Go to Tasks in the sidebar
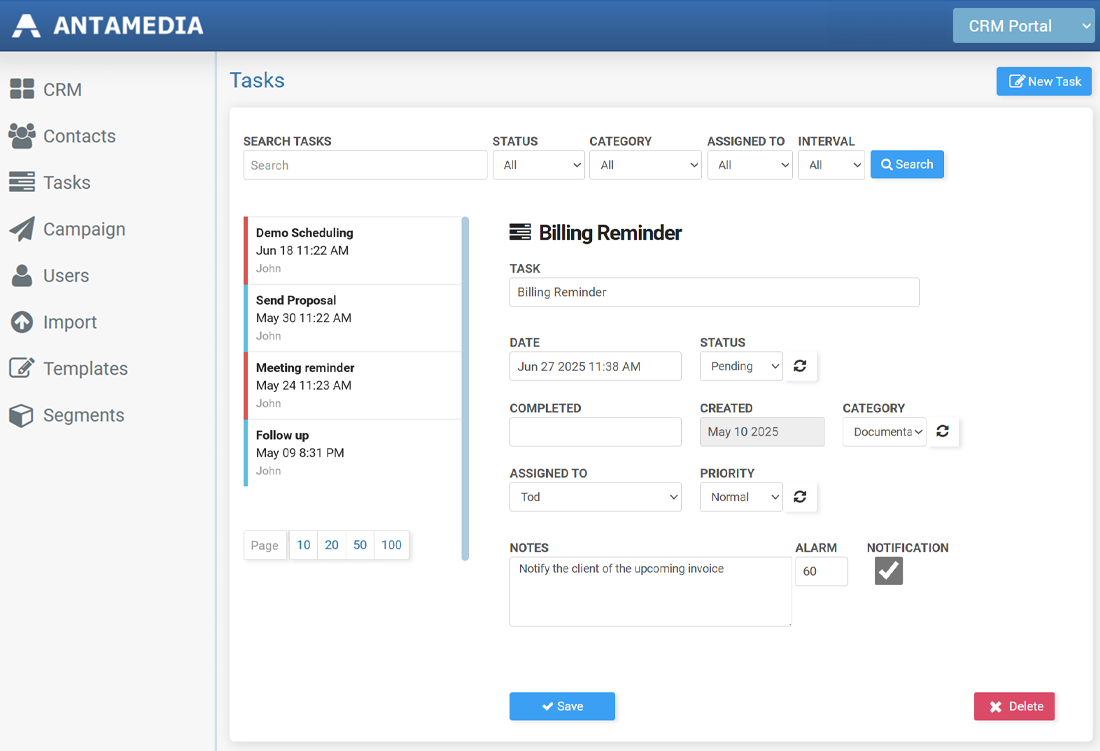This screenshot has width=1100, height=751. coord(66,183)
